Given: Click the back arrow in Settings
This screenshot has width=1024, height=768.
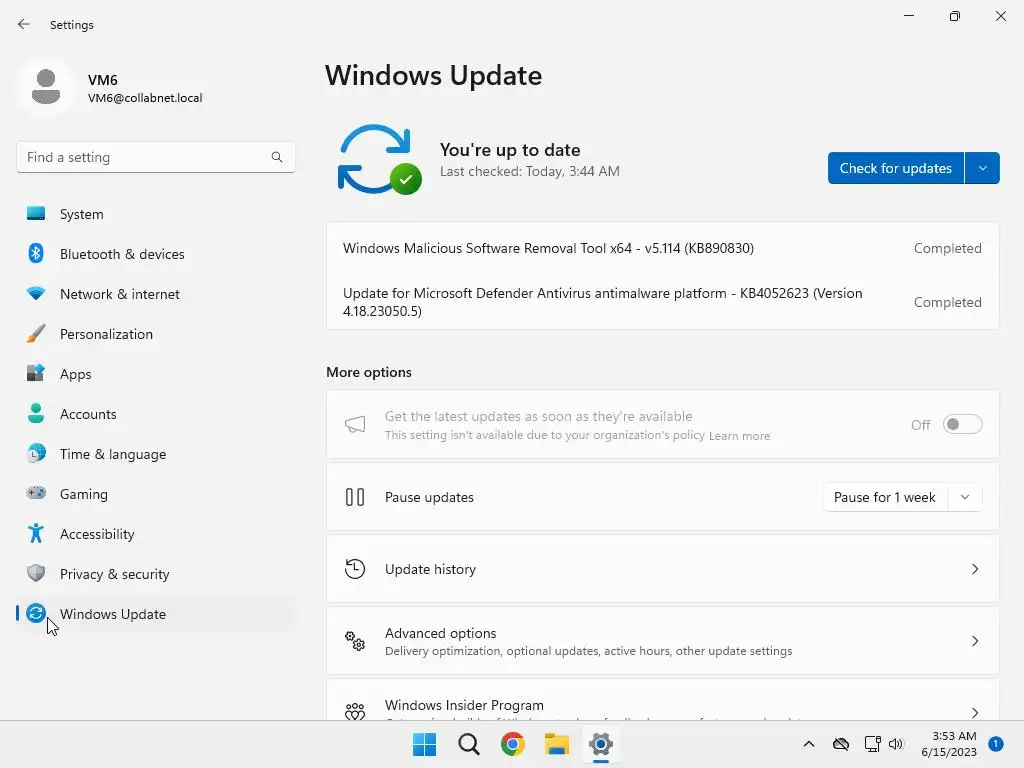Looking at the screenshot, I should tap(24, 24).
